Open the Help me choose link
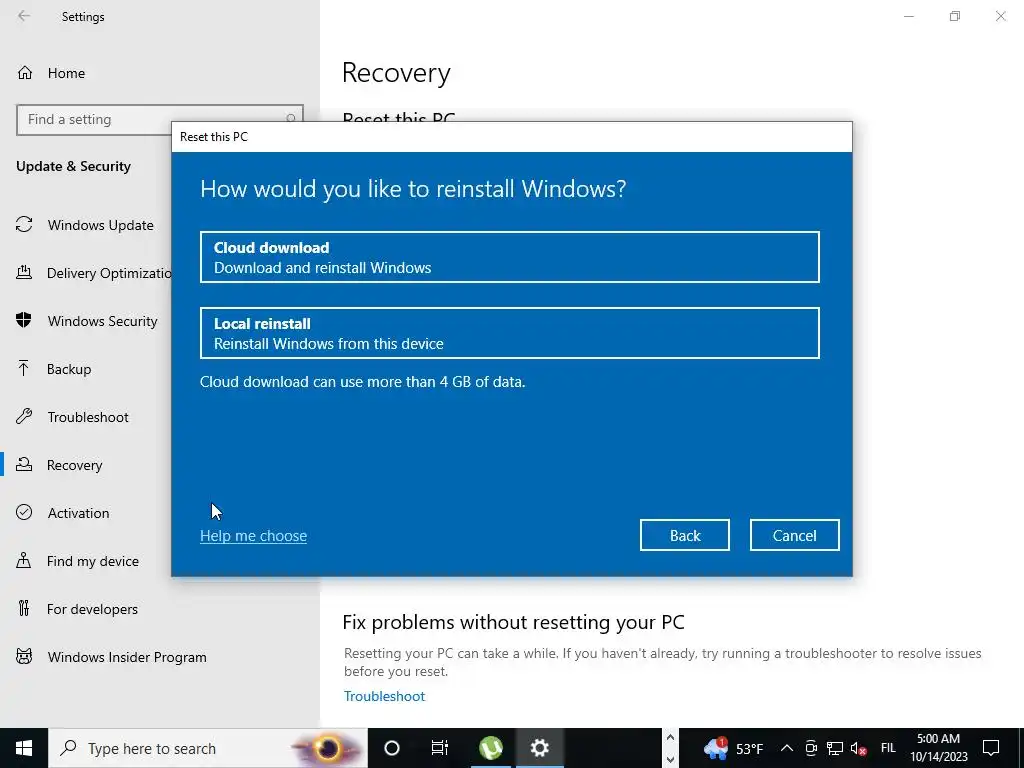Viewport: 1024px width, 768px height. tap(253, 536)
